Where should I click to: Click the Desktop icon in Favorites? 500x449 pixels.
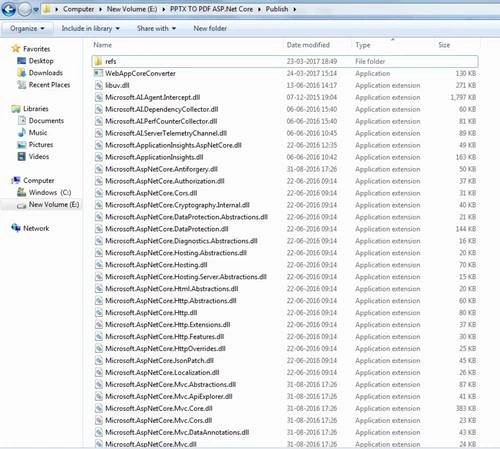(21, 61)
